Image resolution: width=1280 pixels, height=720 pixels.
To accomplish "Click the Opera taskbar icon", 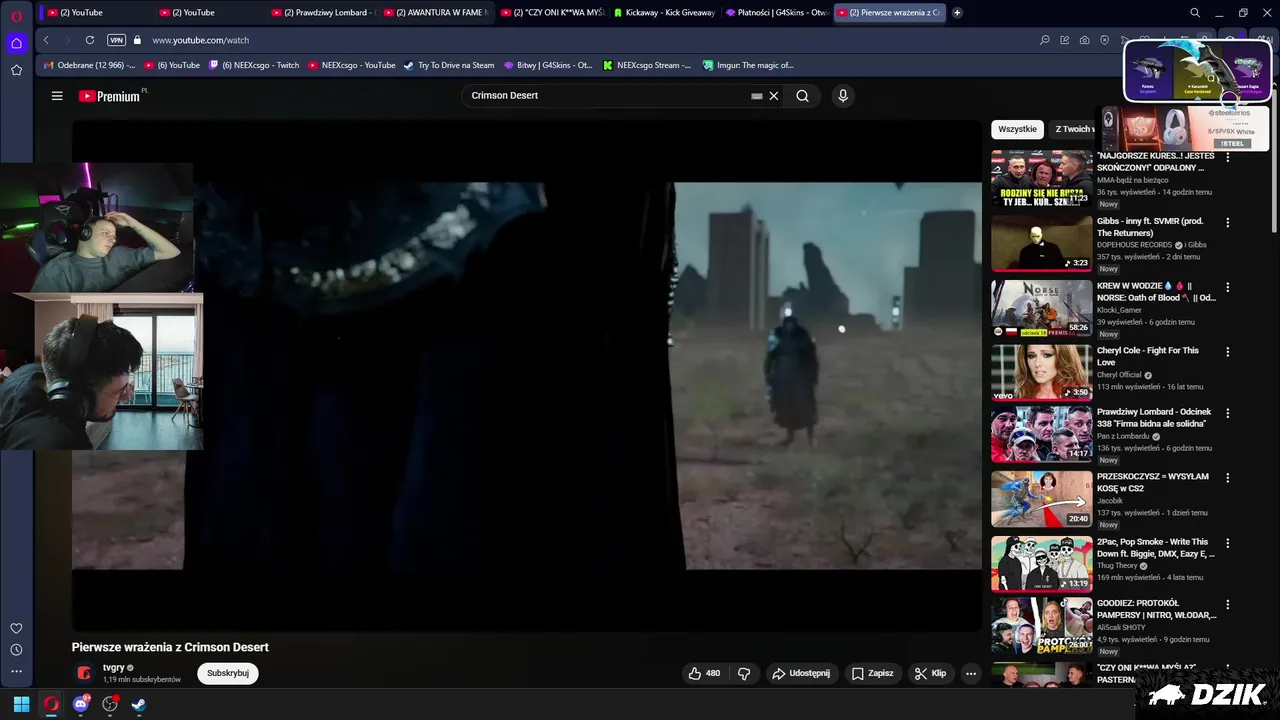I will 51,704.
